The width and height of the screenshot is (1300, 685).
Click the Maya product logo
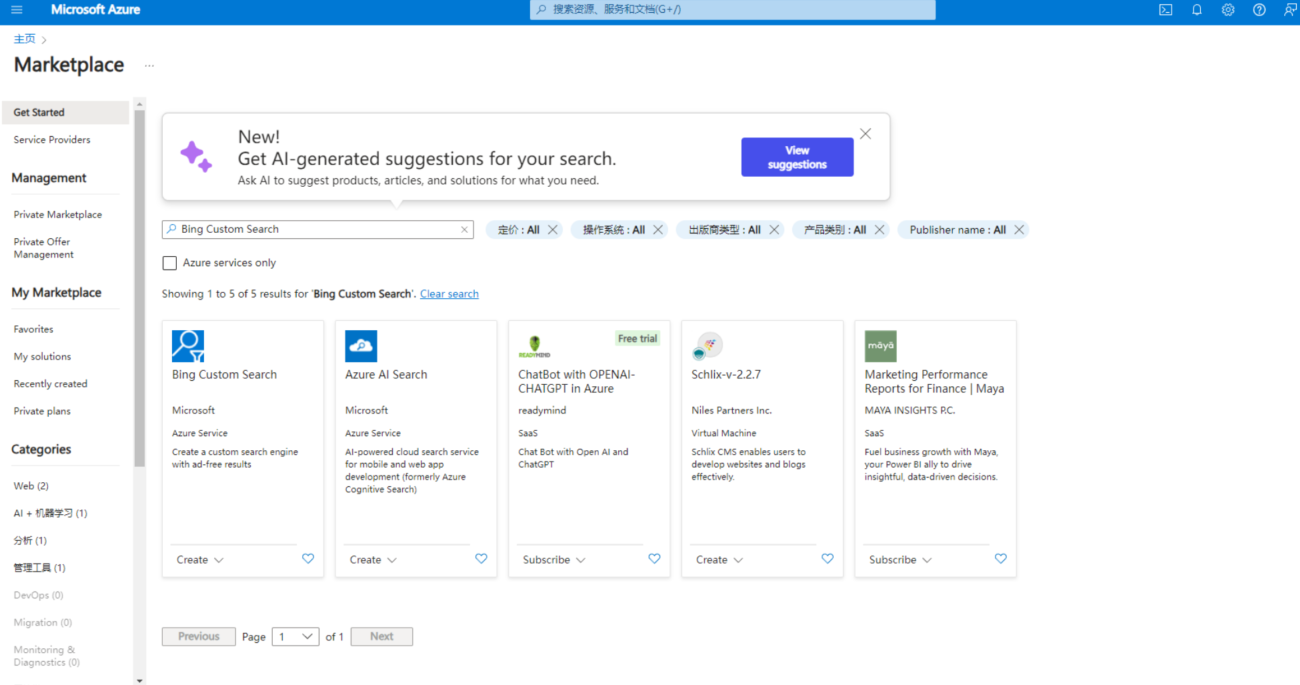[881, 346]
